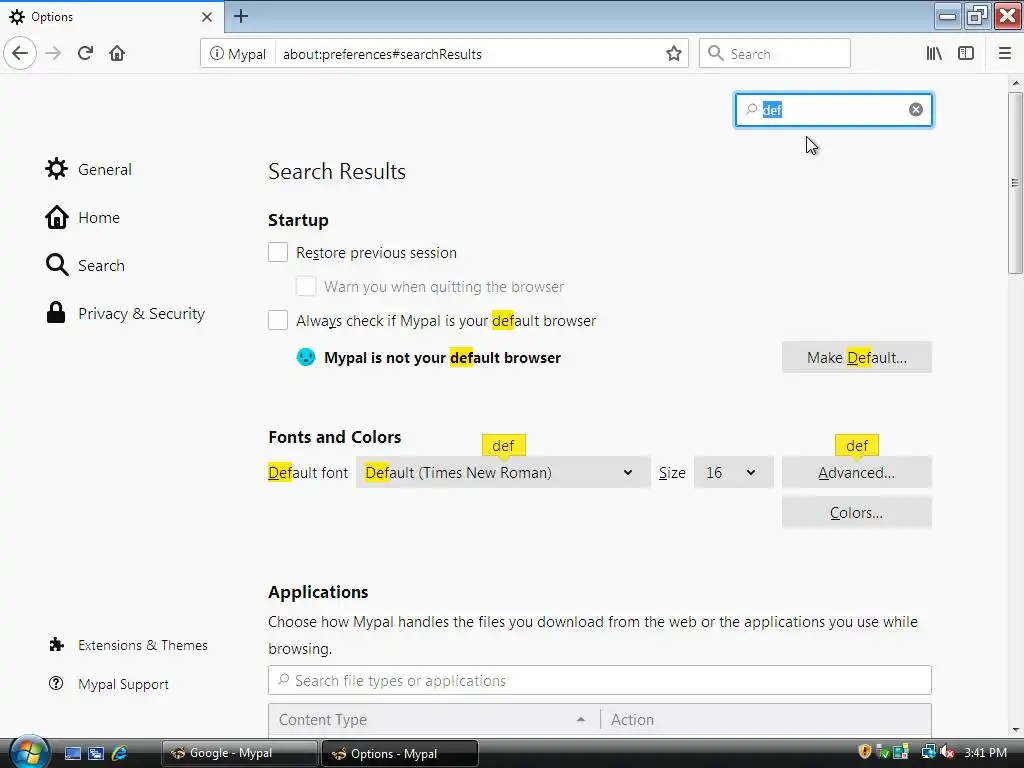Switch to Google - Mypal taskbar window
This screenshot has width=1024, height=768.
pos(240,753)
